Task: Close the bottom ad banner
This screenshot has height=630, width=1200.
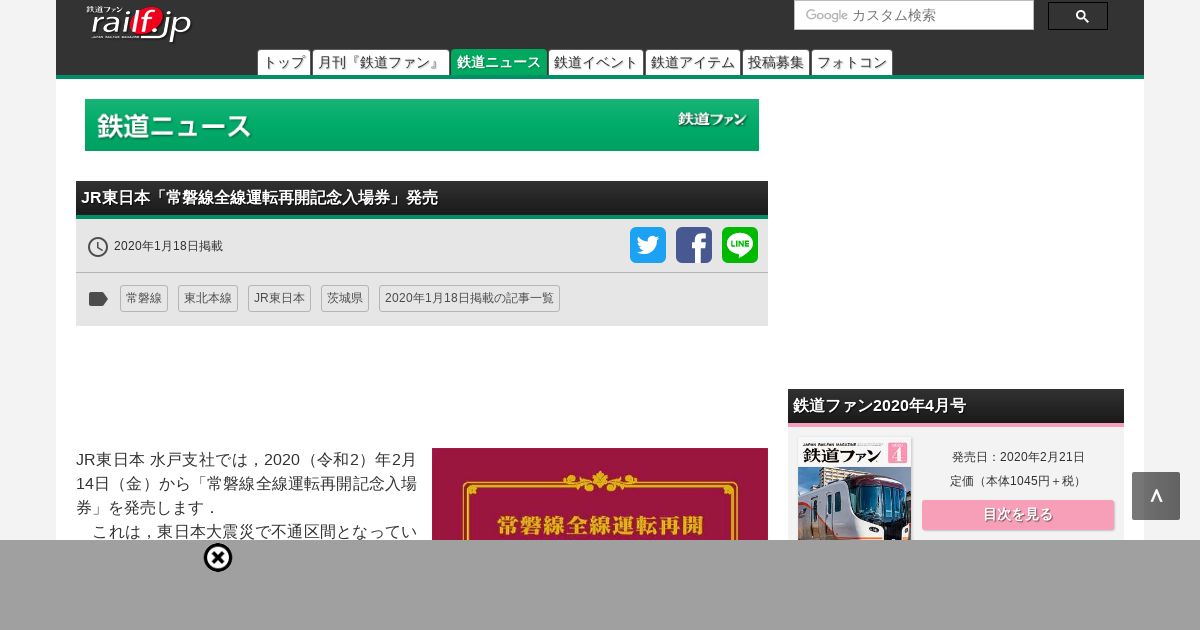Action: click(x=218, y=557)
